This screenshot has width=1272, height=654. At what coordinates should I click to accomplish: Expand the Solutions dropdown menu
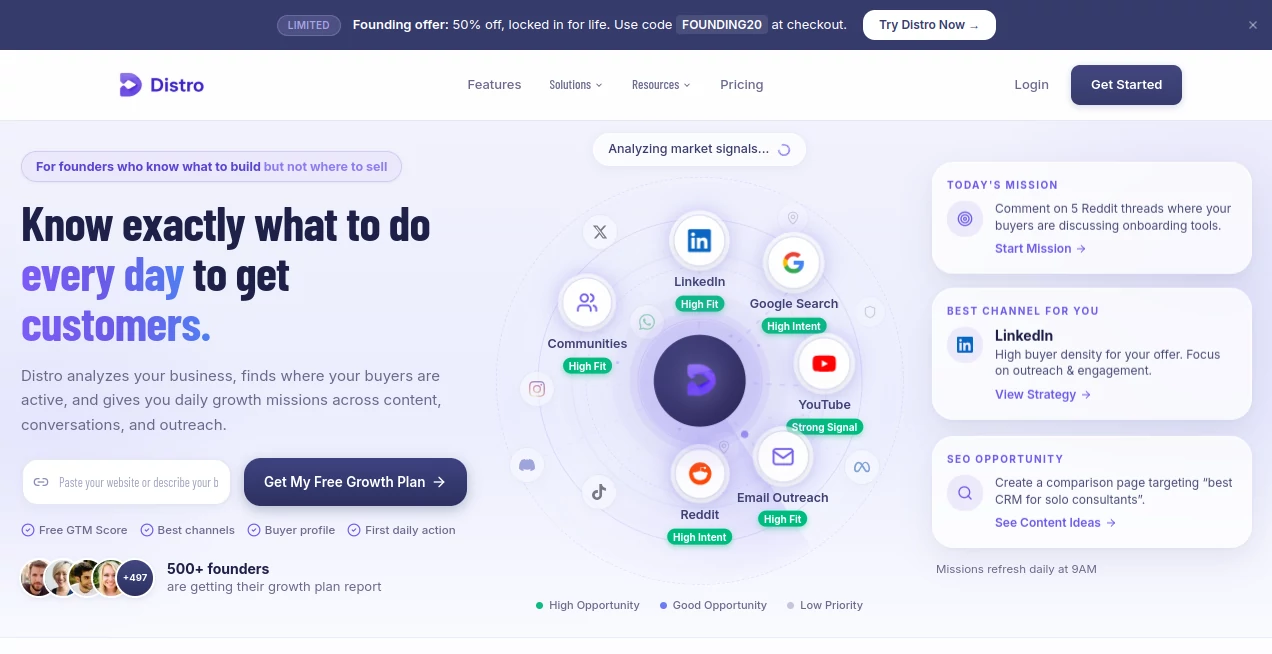pos(576,85)
